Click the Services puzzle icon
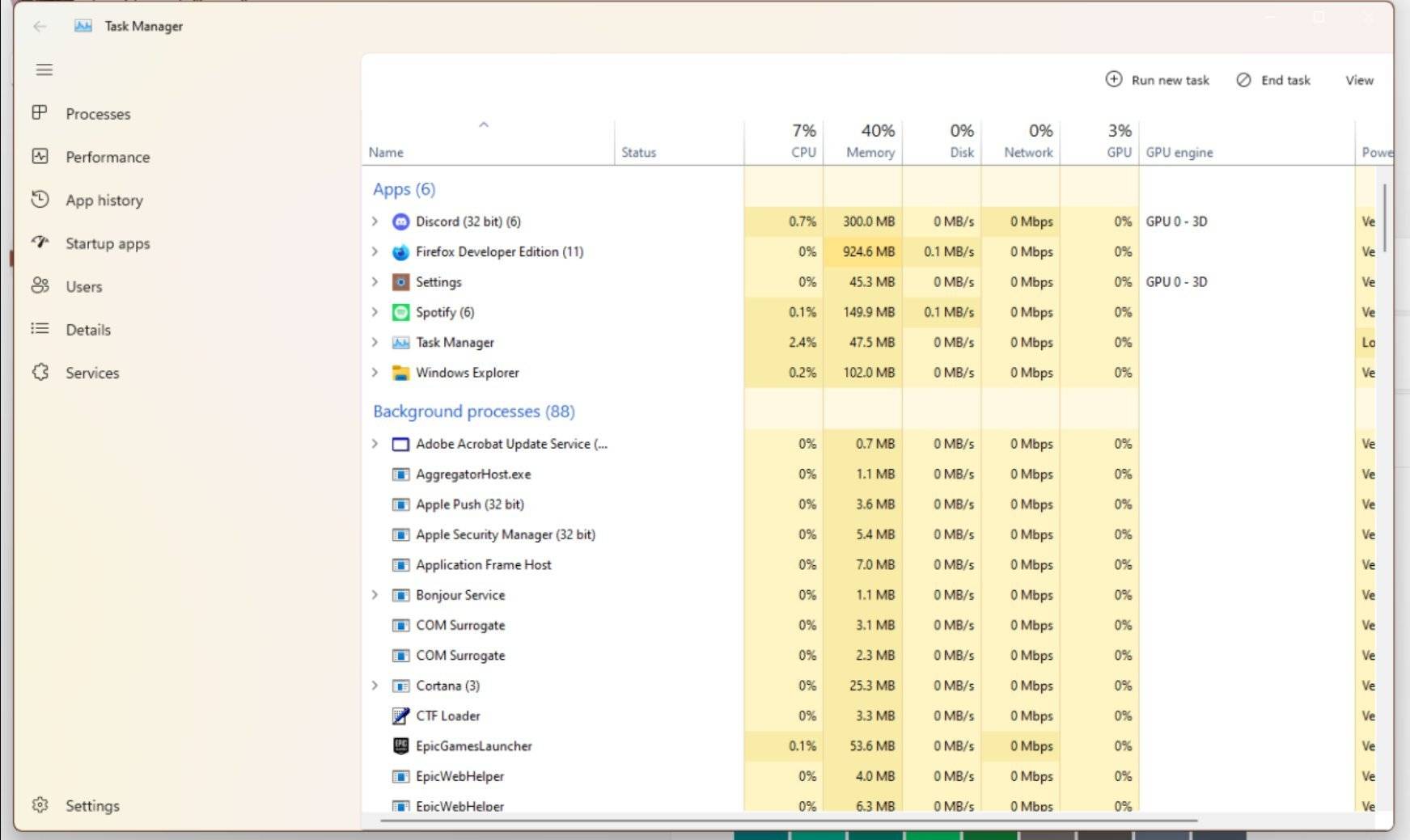This screenshot has width=1410, height=840. (x=40, y=372)
